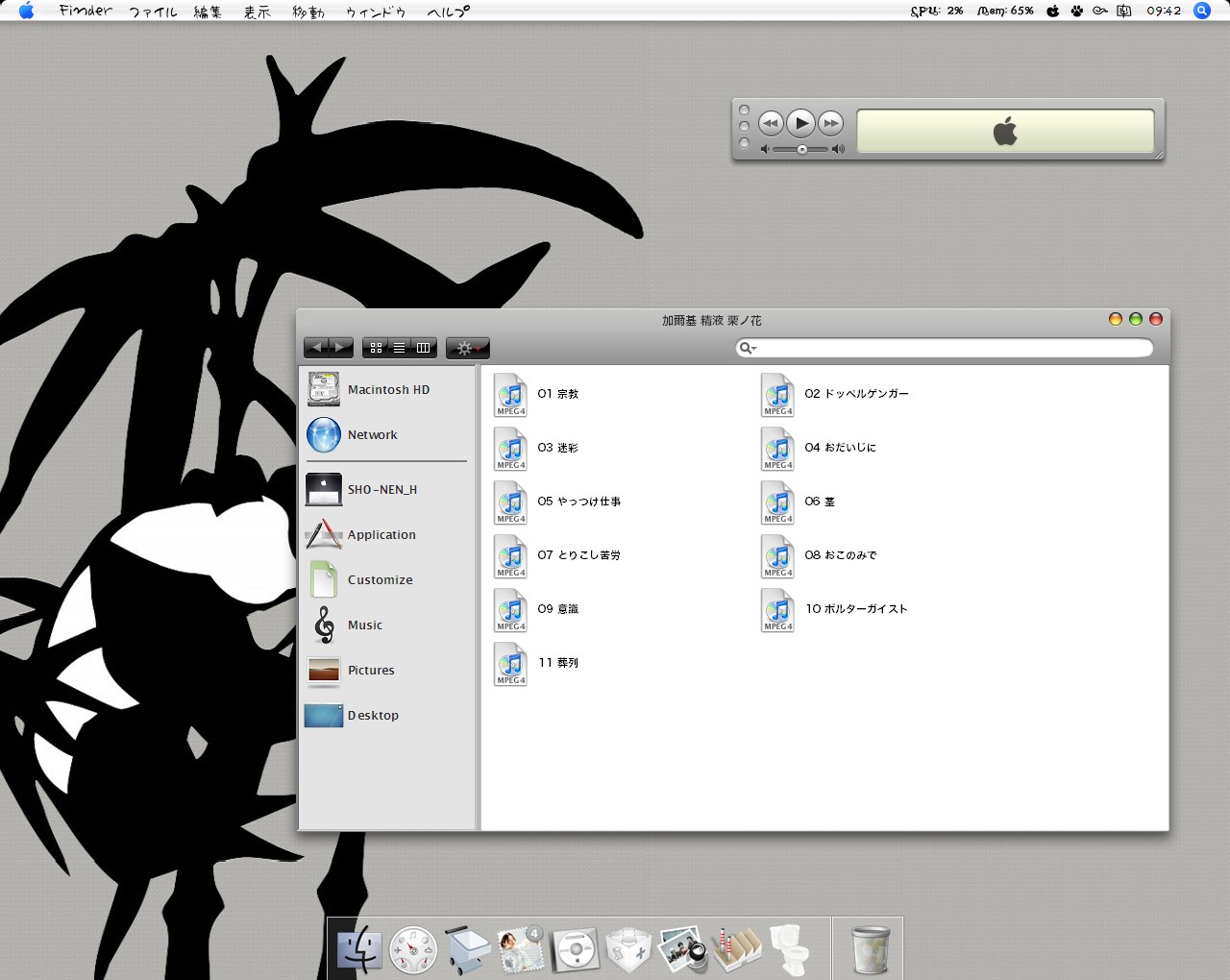Screen dimensions: 1230x980
Task: Open the Apple menu in the menu bar
Action: [26, 11]
